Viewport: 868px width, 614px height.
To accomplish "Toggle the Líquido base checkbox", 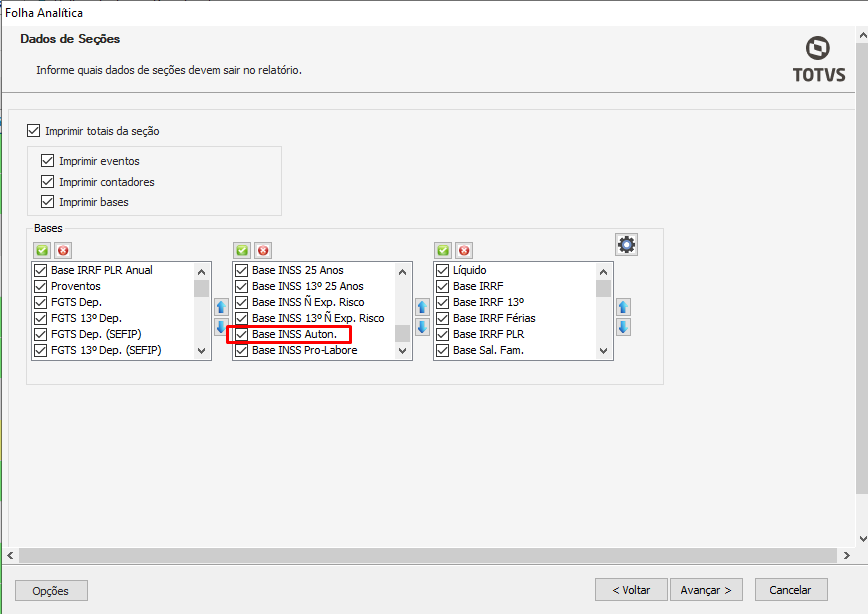I will (442, 270).
